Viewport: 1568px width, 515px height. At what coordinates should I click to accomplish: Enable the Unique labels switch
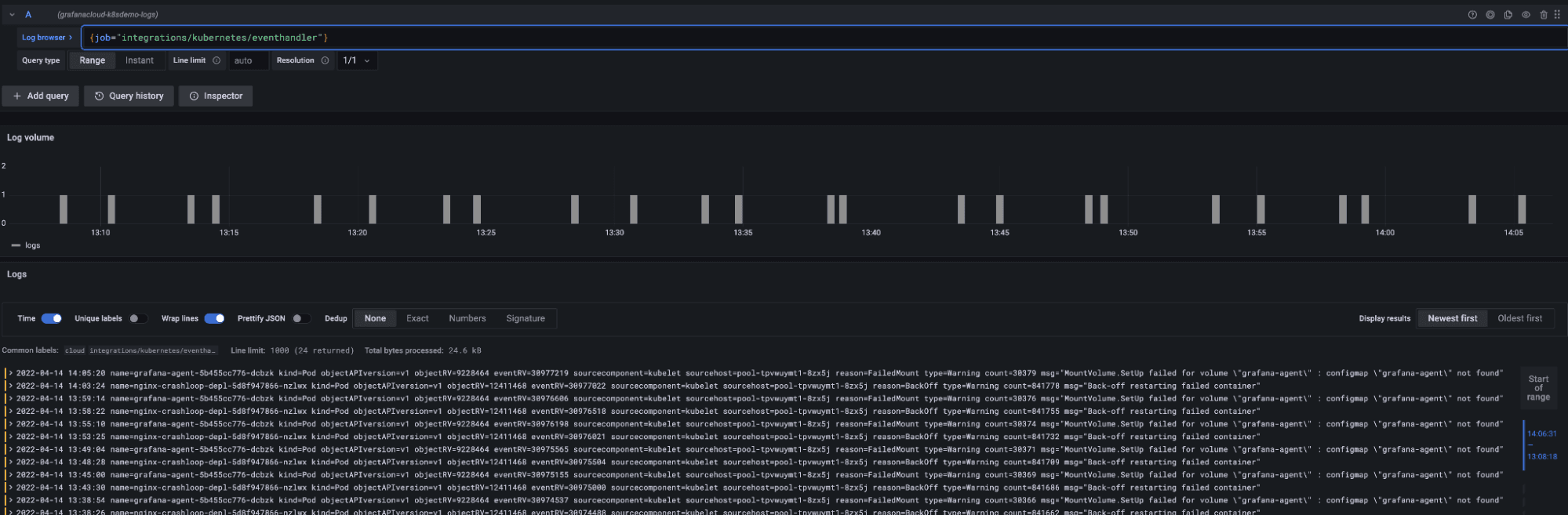click(x=138, y=318)
